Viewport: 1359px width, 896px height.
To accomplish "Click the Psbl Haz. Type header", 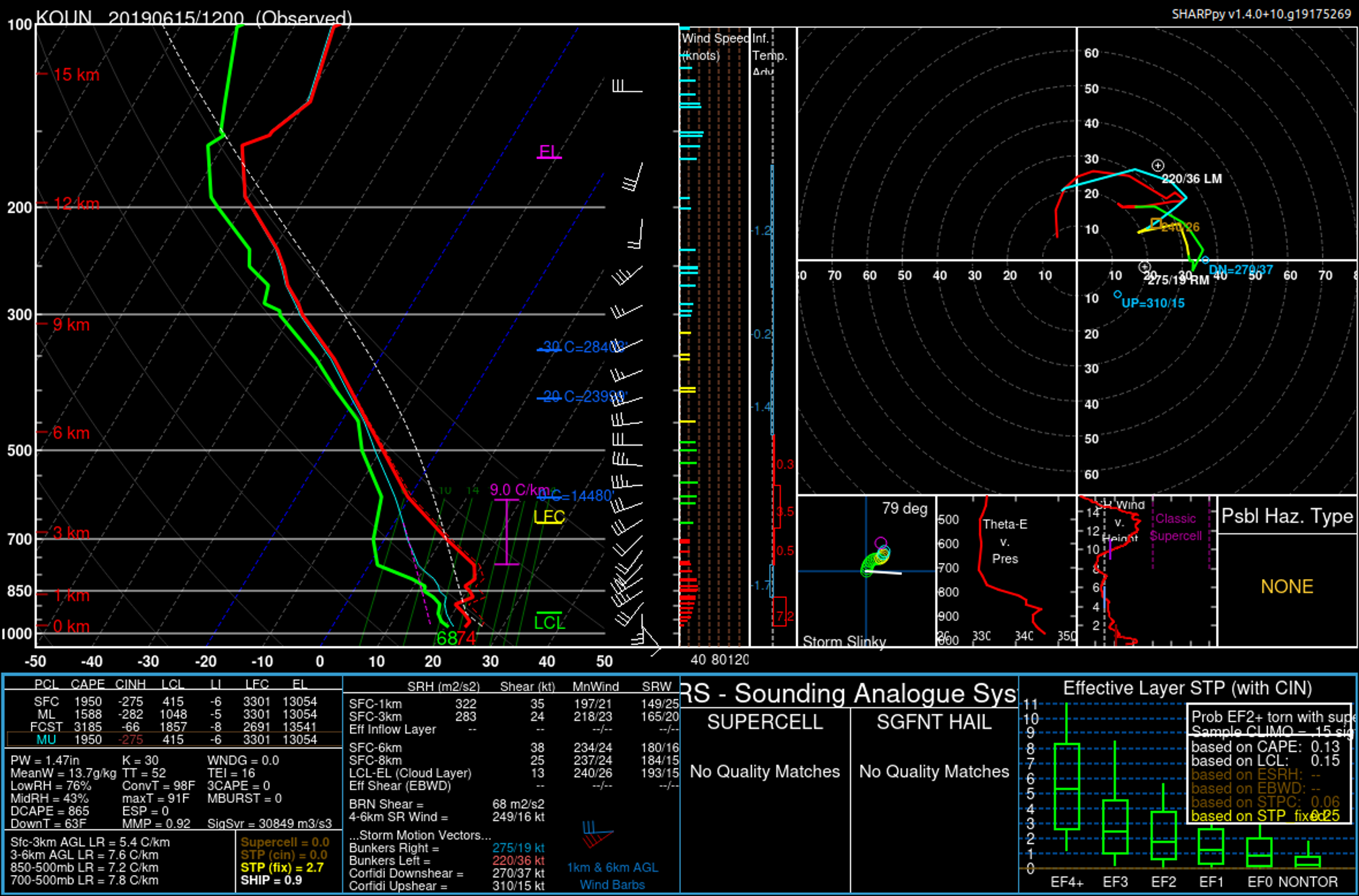I will point(1286,516).
